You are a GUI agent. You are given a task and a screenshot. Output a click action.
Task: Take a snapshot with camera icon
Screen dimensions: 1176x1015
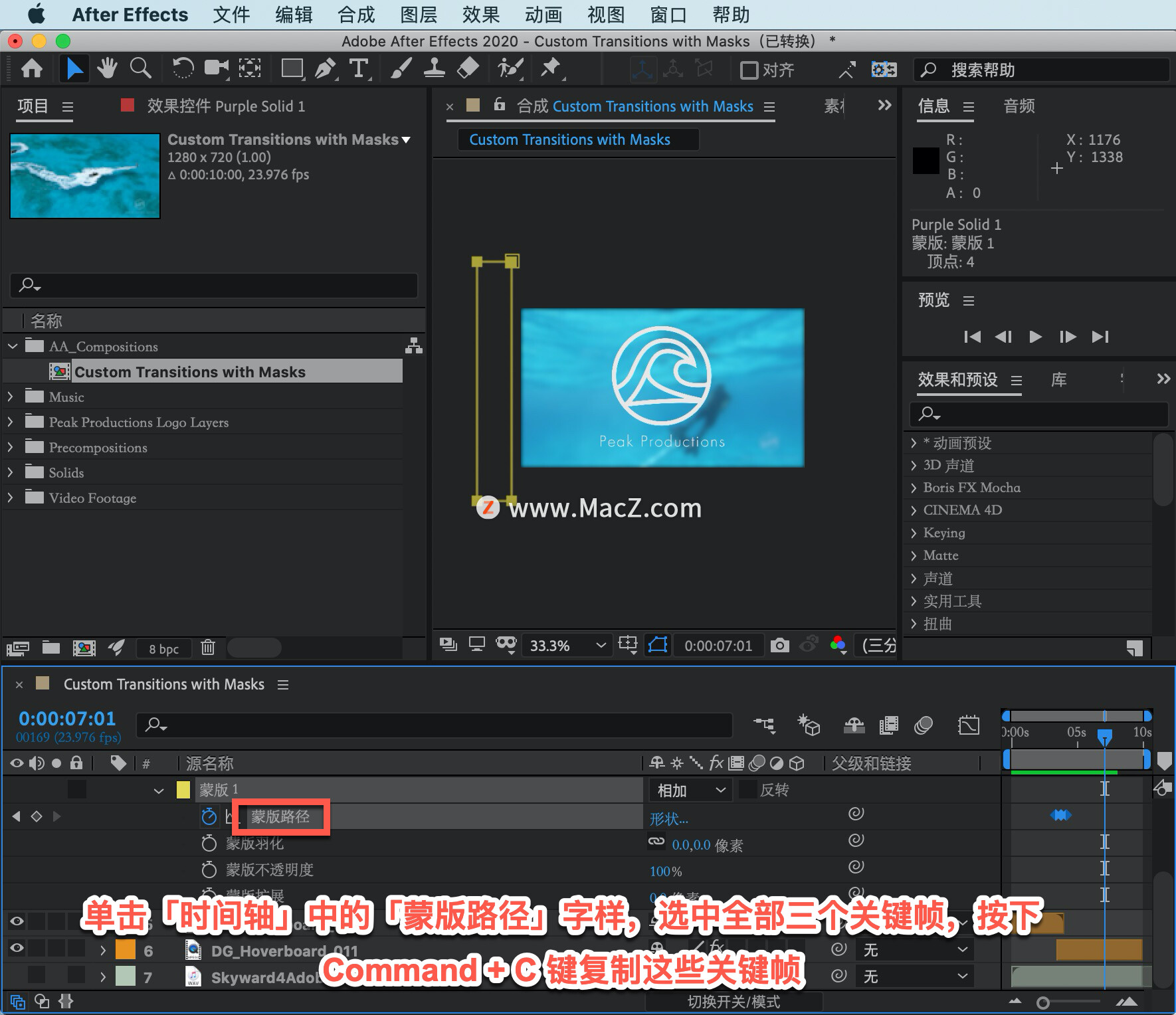[780, 645]
